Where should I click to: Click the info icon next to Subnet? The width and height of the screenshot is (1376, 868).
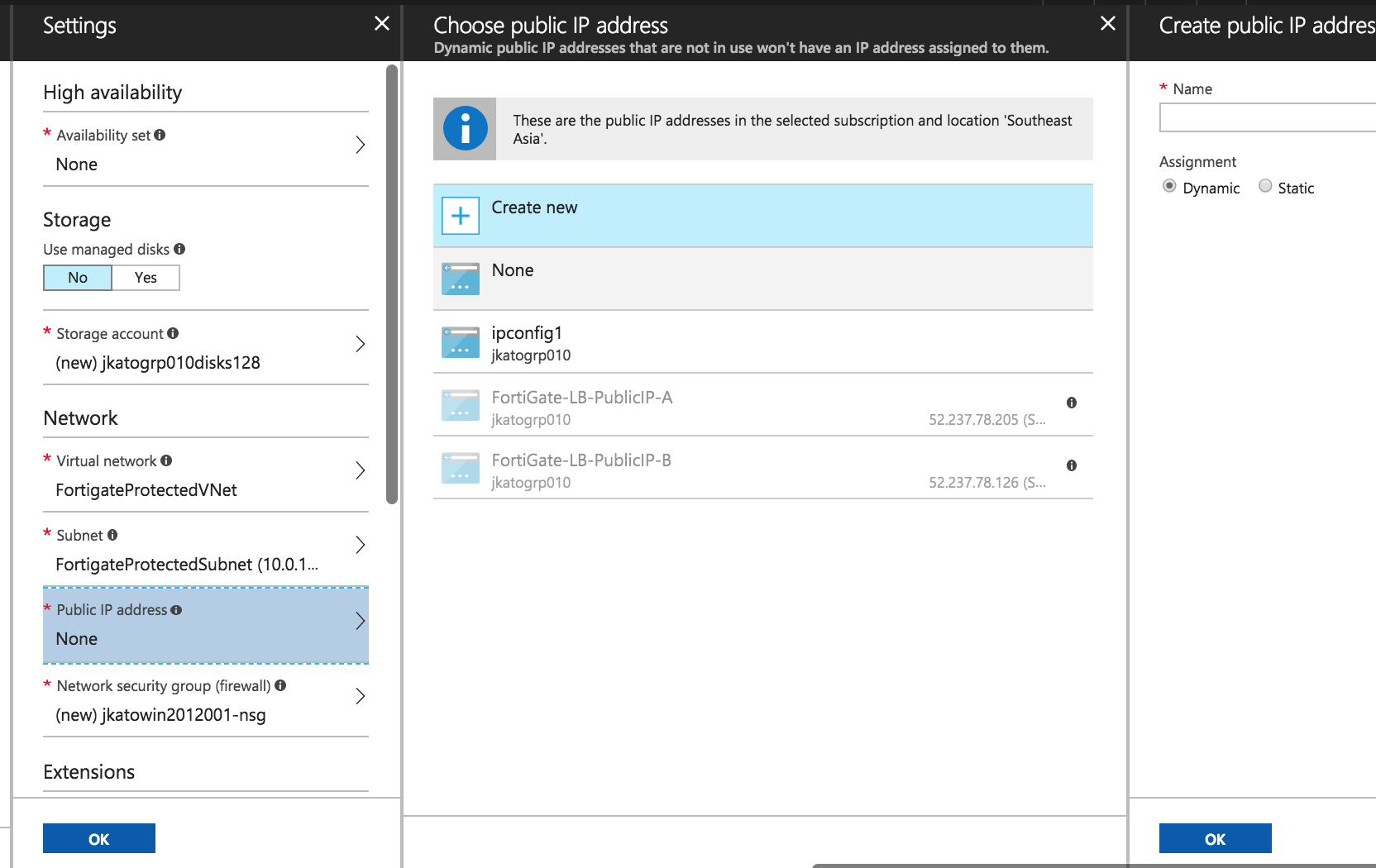[x=112, y=535]
